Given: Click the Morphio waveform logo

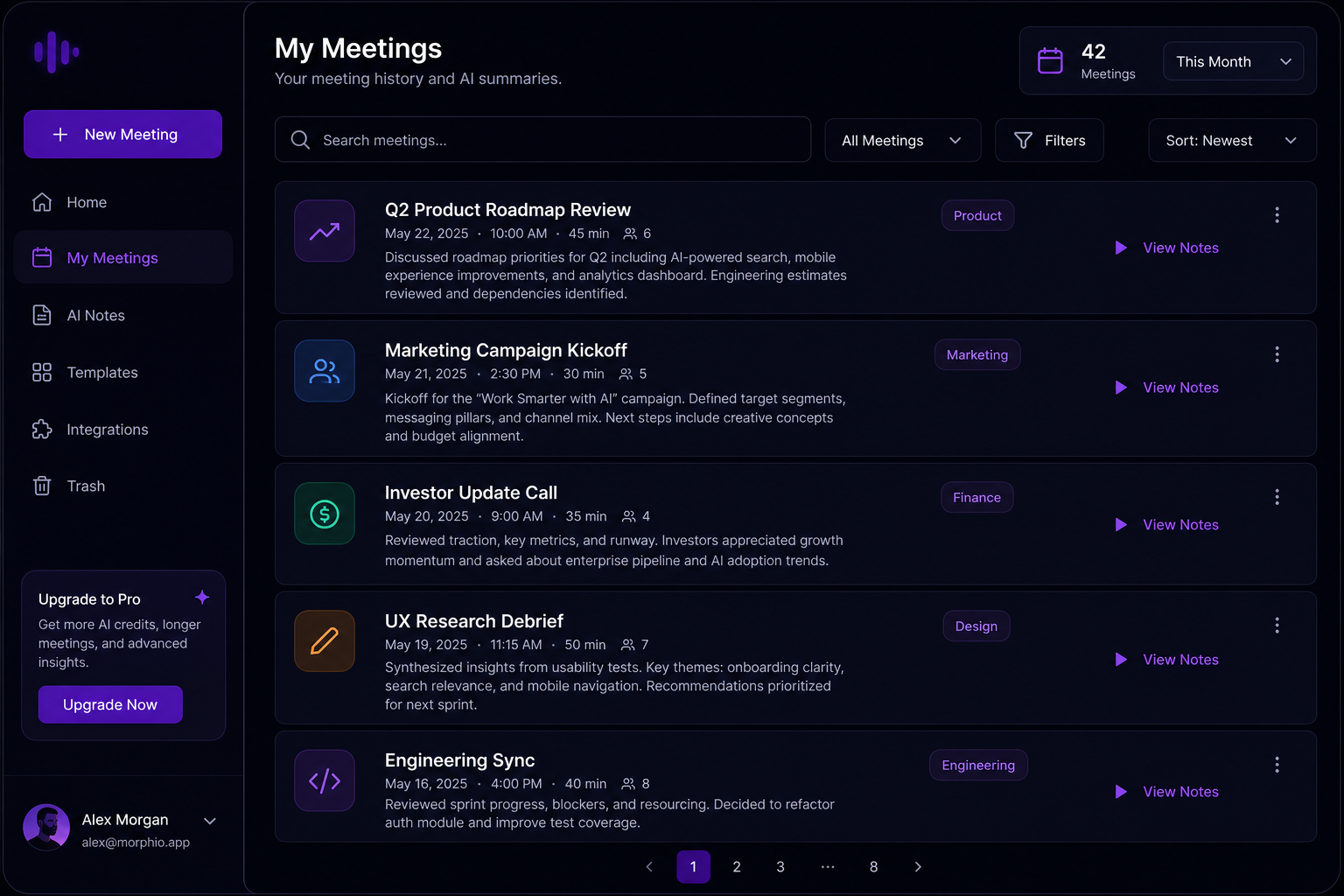Looking at the screenshot, I should 56,52.
